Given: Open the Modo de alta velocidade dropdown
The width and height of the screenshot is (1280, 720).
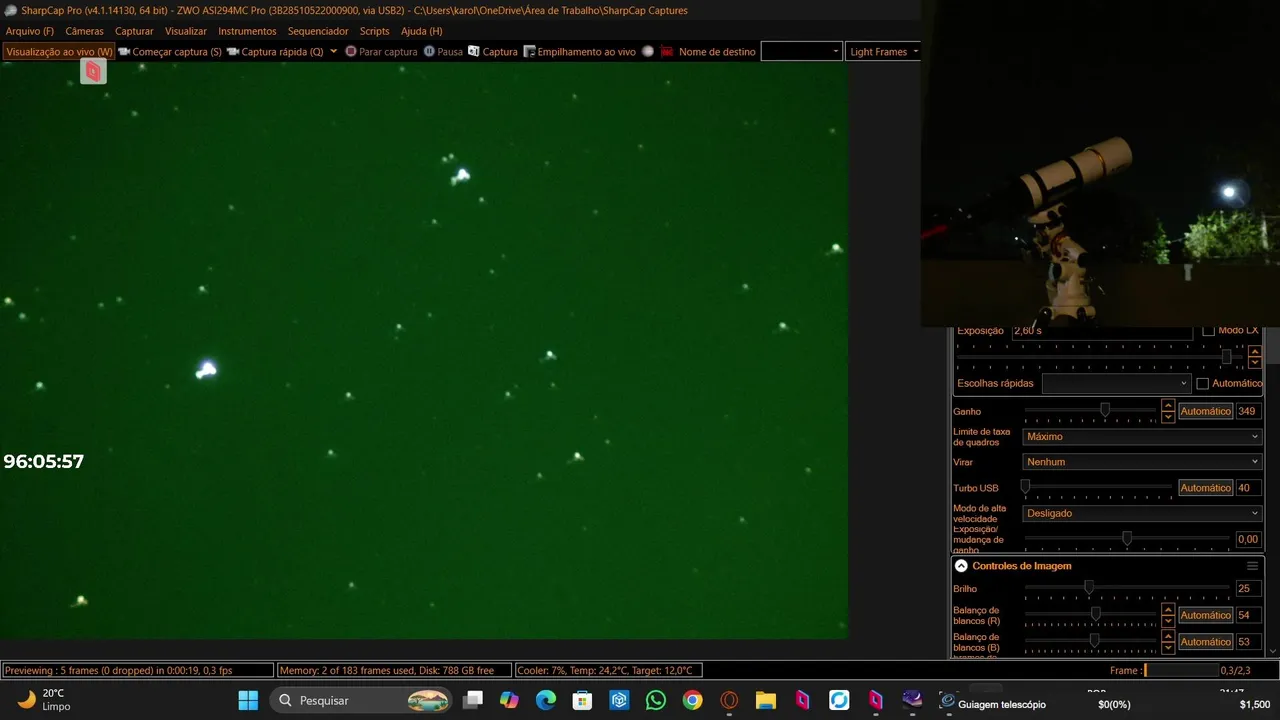Looking at the screenshot, I should coord(1142,513).
